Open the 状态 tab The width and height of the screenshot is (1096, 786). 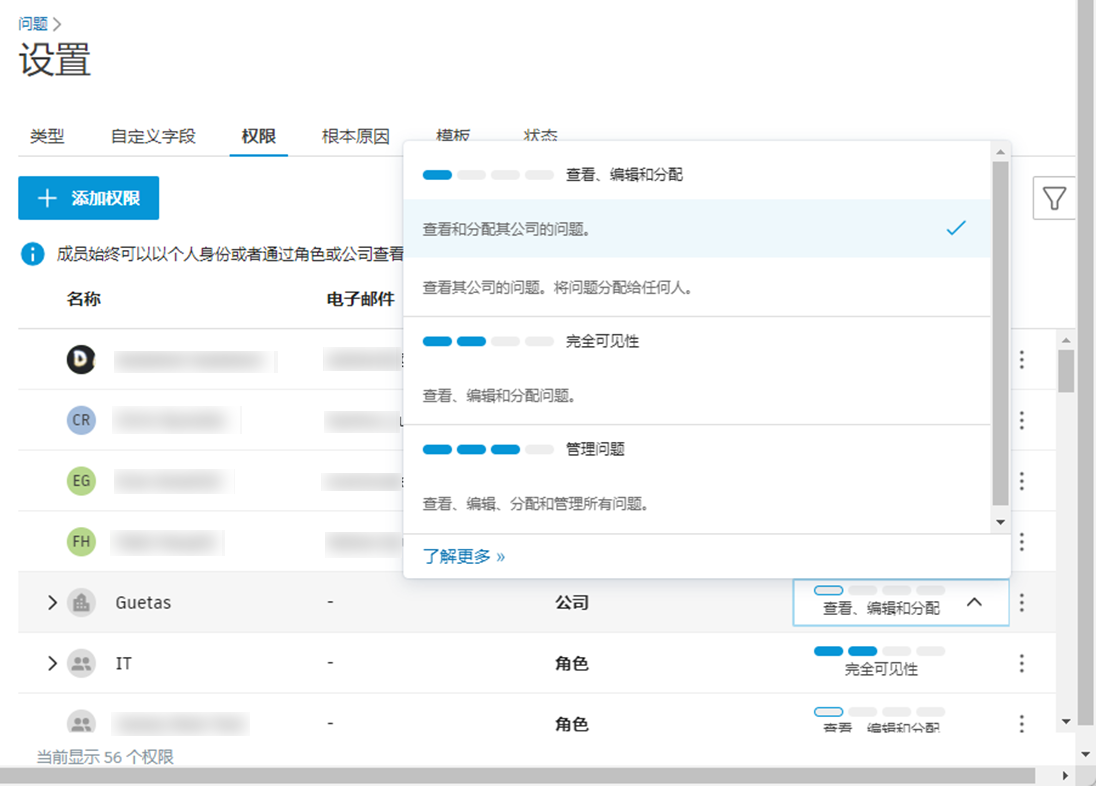540,134
